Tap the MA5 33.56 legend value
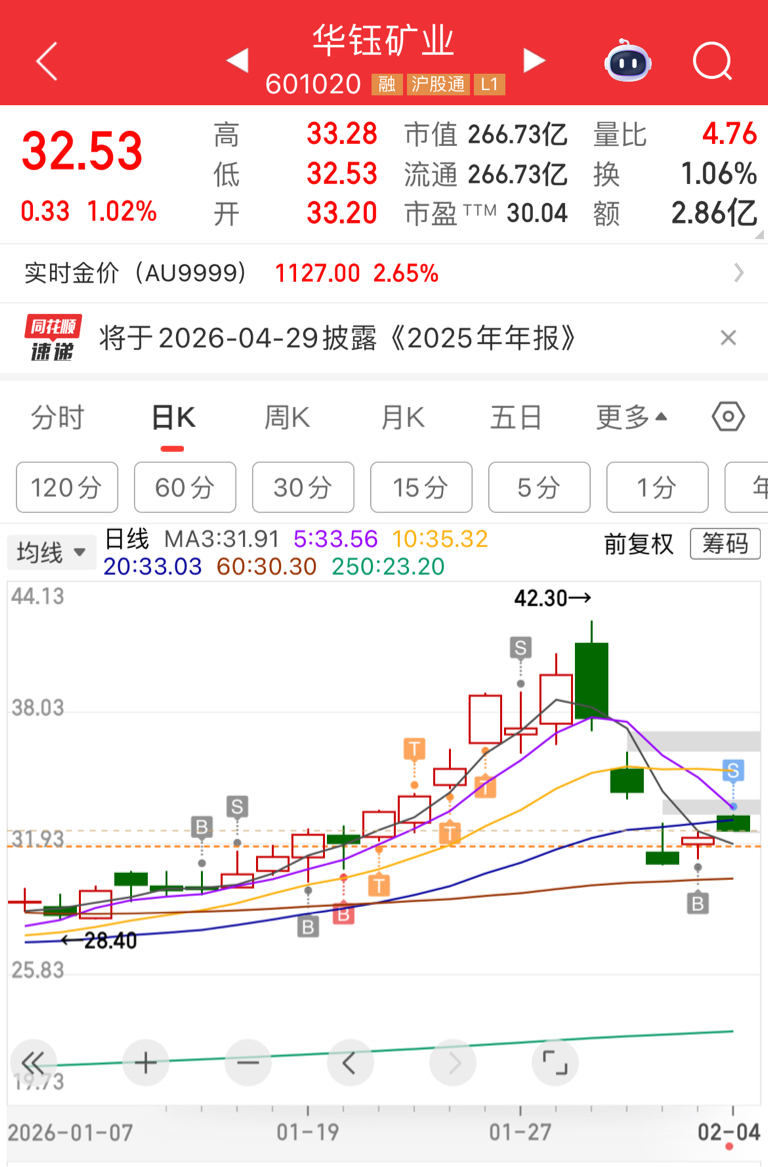 coord(336,539)
